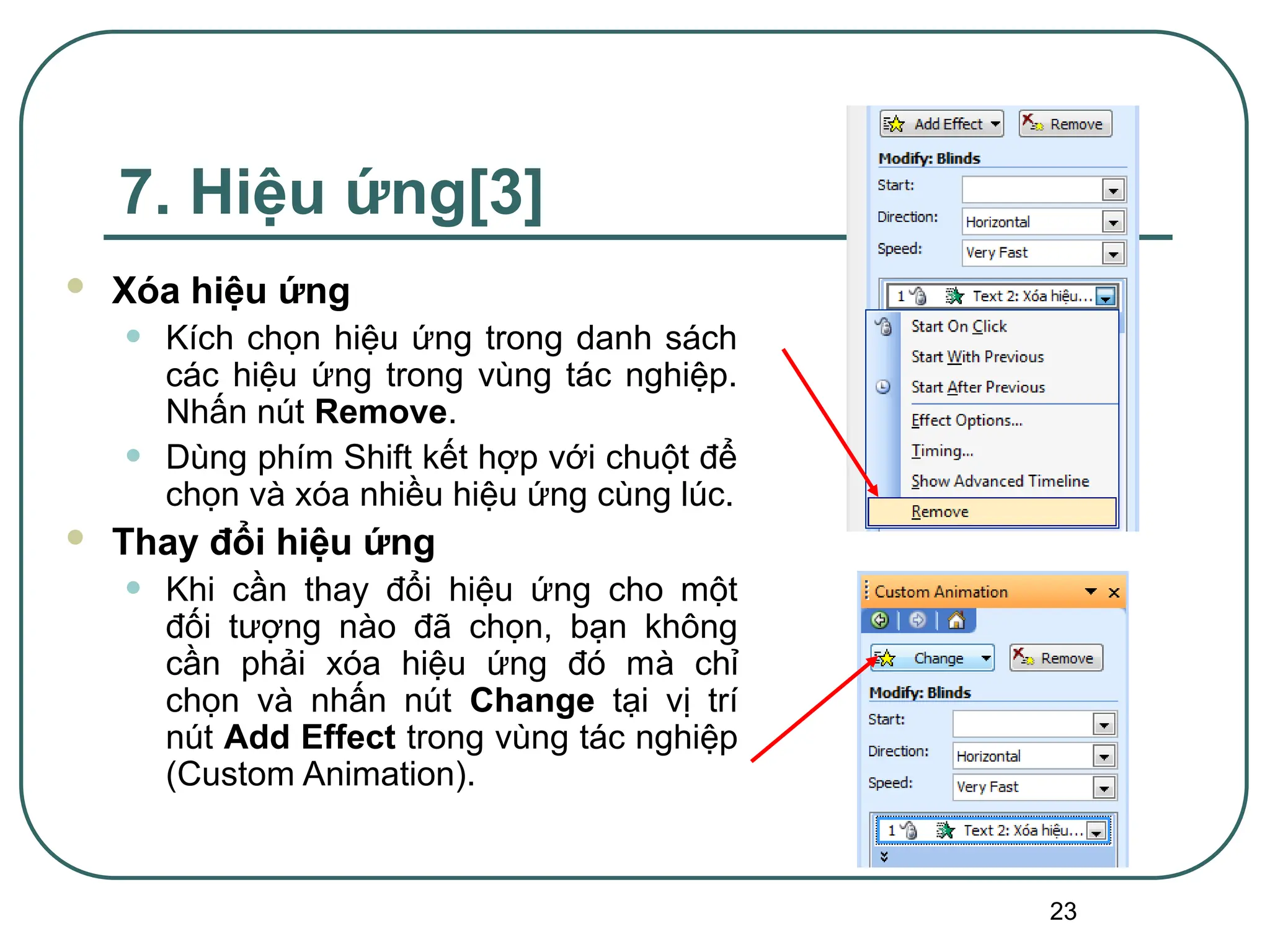Click Remove button in upper panel
The height and width of the screenshot is (952, 1270).
tap(1065, 124)
